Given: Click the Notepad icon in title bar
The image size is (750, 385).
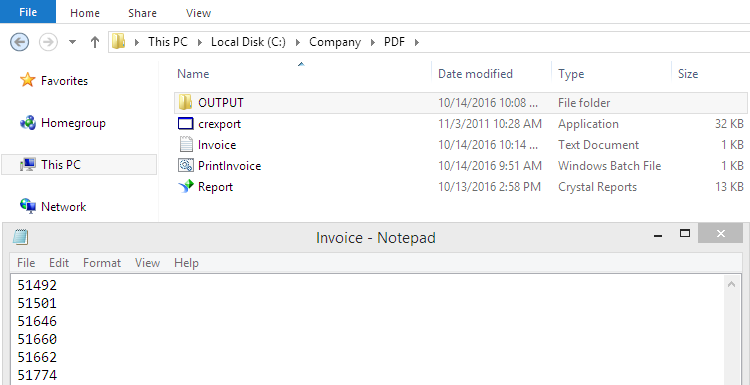Looking at the screenshot, I should click(21, 237).
